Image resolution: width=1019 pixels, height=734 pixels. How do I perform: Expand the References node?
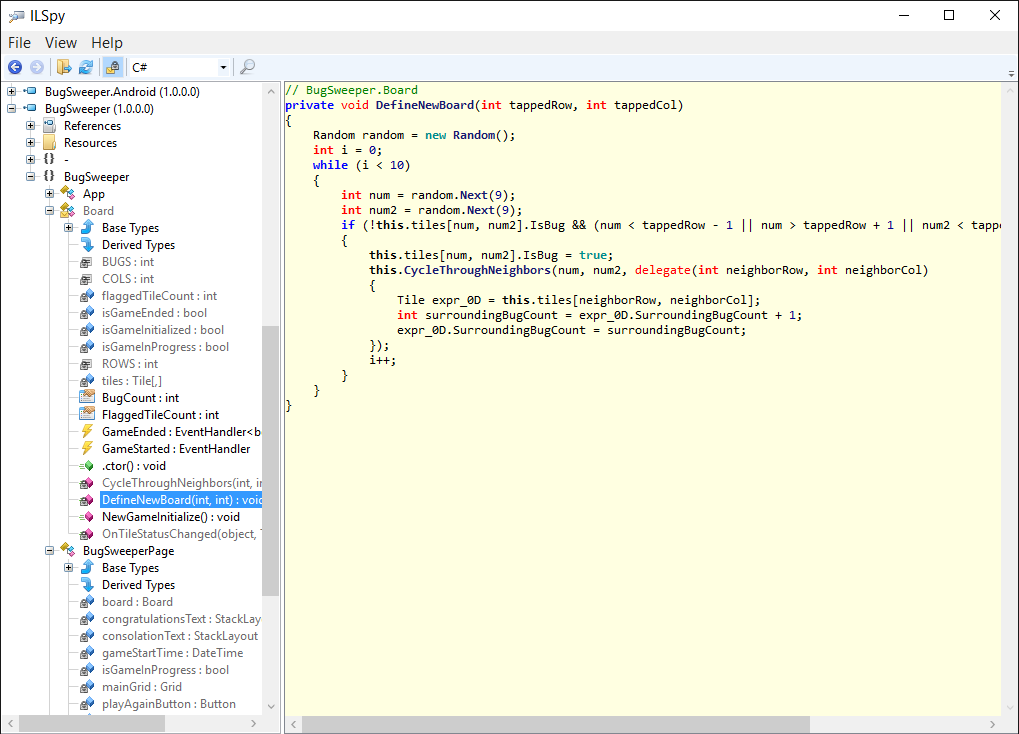pos(31,125)
